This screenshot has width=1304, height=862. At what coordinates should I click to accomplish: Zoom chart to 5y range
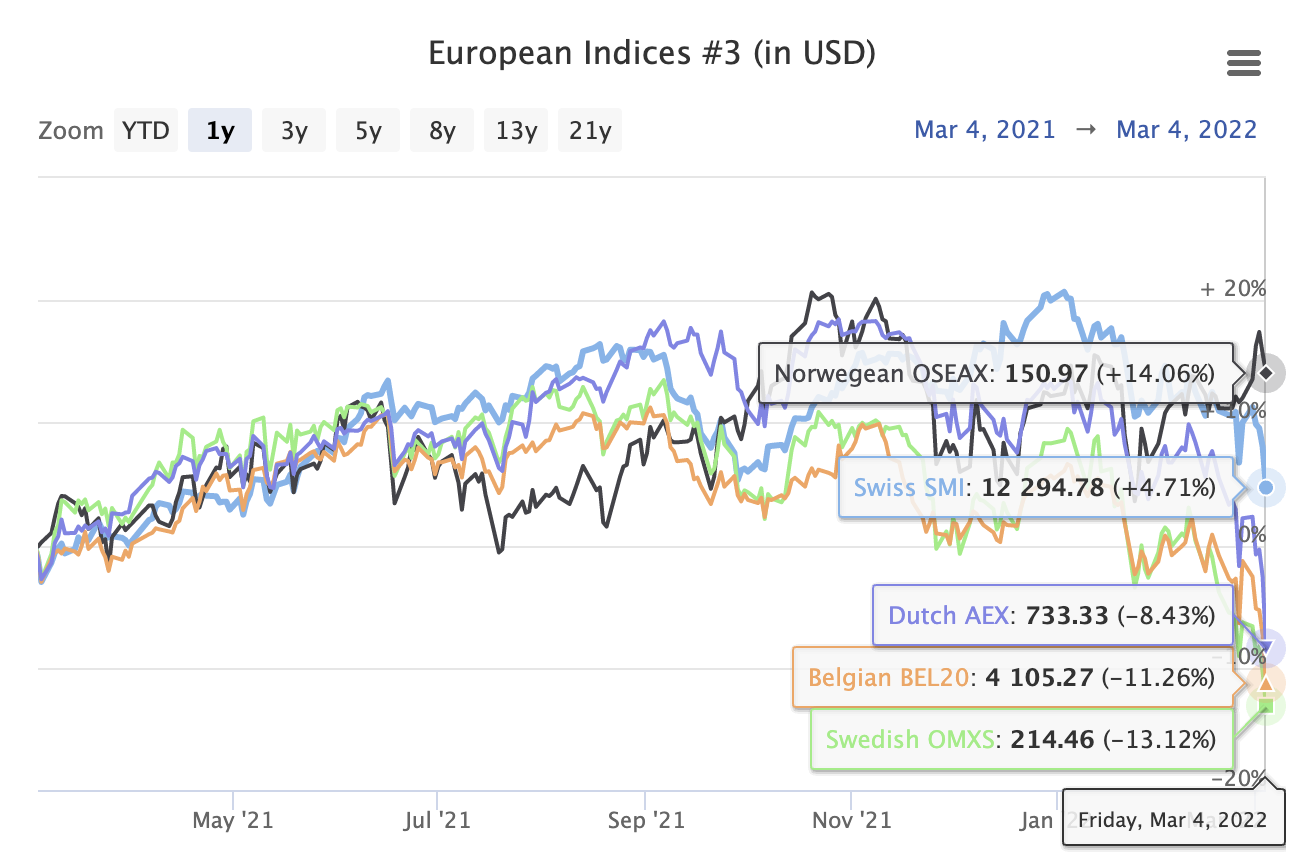point(368,131)
